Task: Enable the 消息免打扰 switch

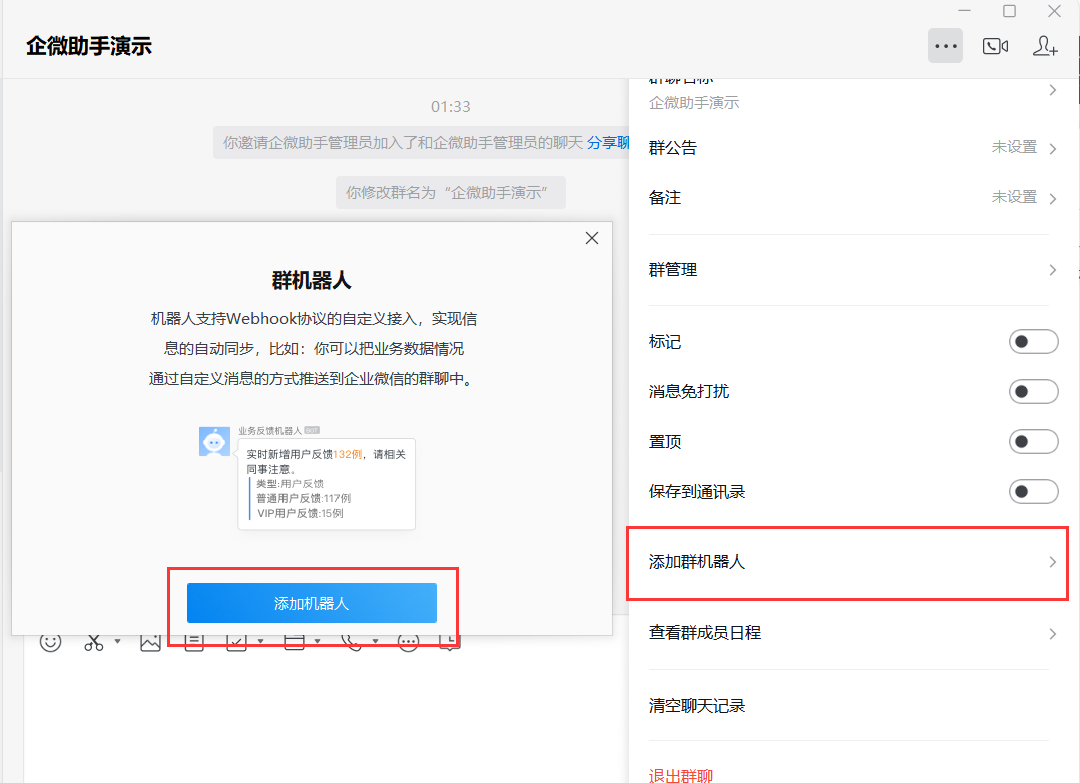Action: [x=1033, y=391]
